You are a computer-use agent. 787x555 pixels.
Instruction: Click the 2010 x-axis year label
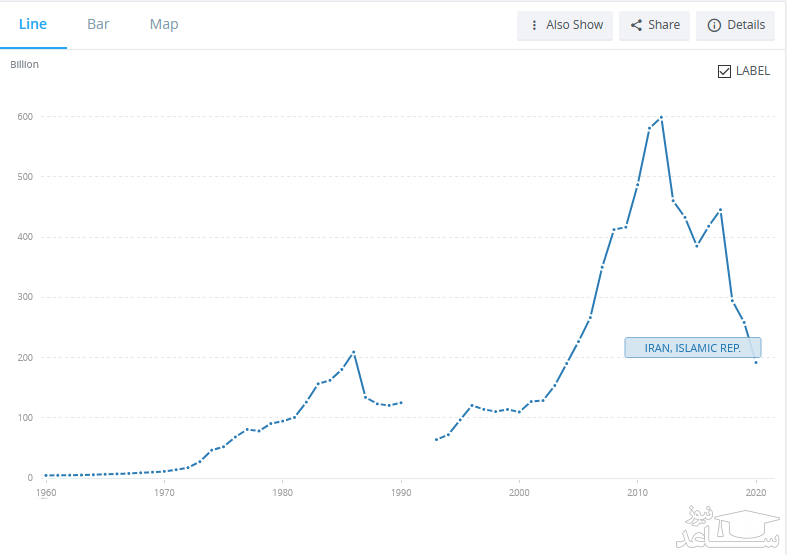tap(637, 493)
